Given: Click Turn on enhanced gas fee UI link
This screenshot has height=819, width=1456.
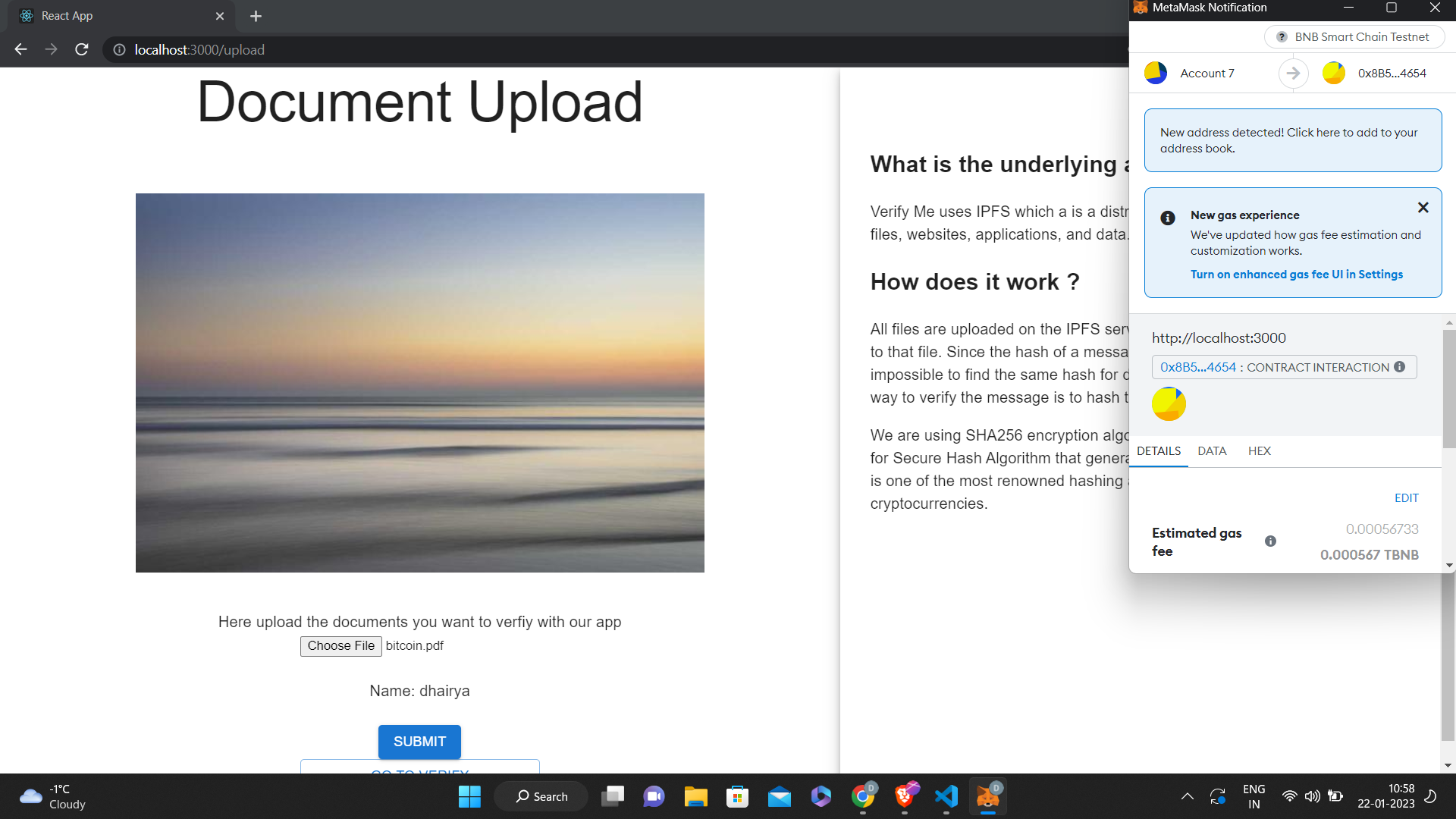Looking at the screenshot, I should click(1296, 275).
